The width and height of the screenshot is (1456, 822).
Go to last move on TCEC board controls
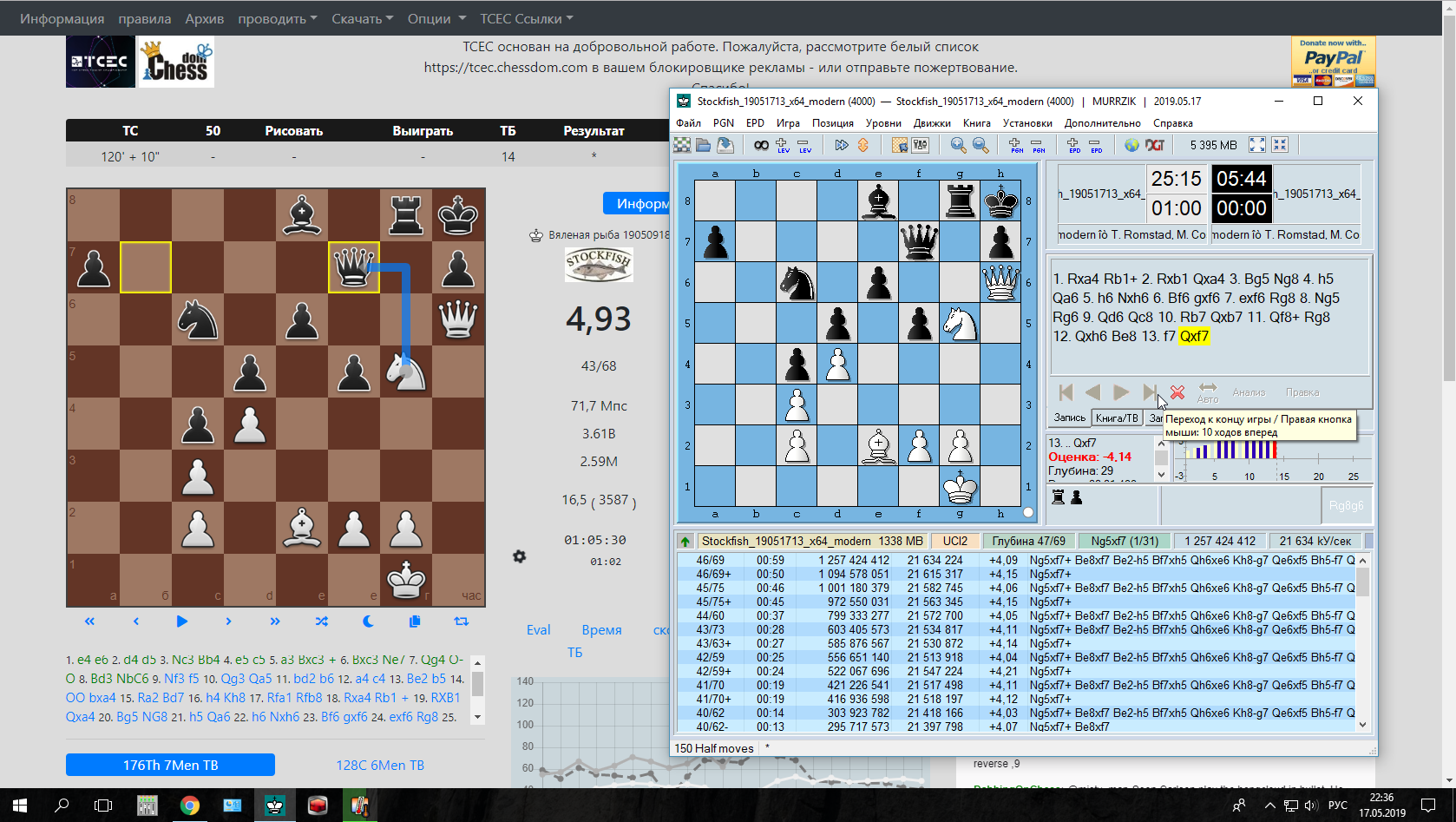275,621
